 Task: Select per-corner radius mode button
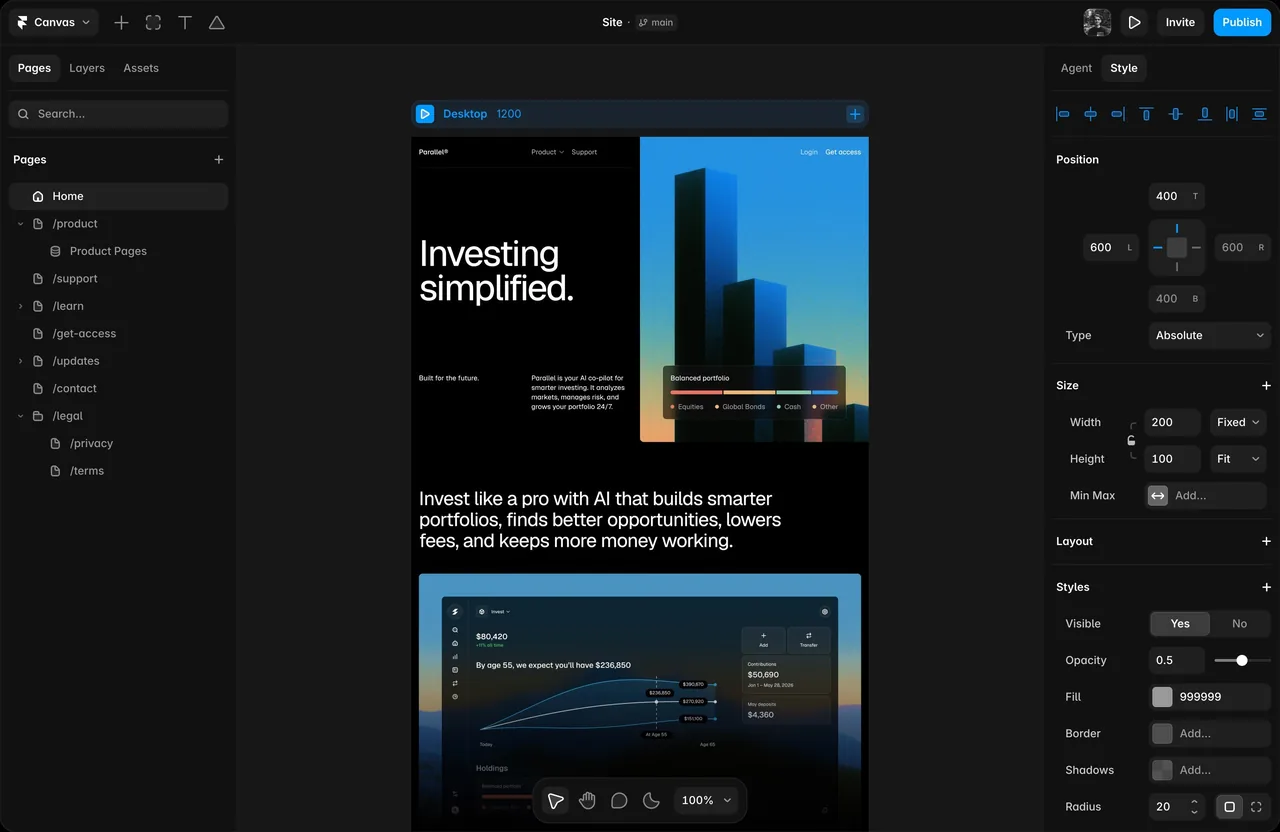1257,807
